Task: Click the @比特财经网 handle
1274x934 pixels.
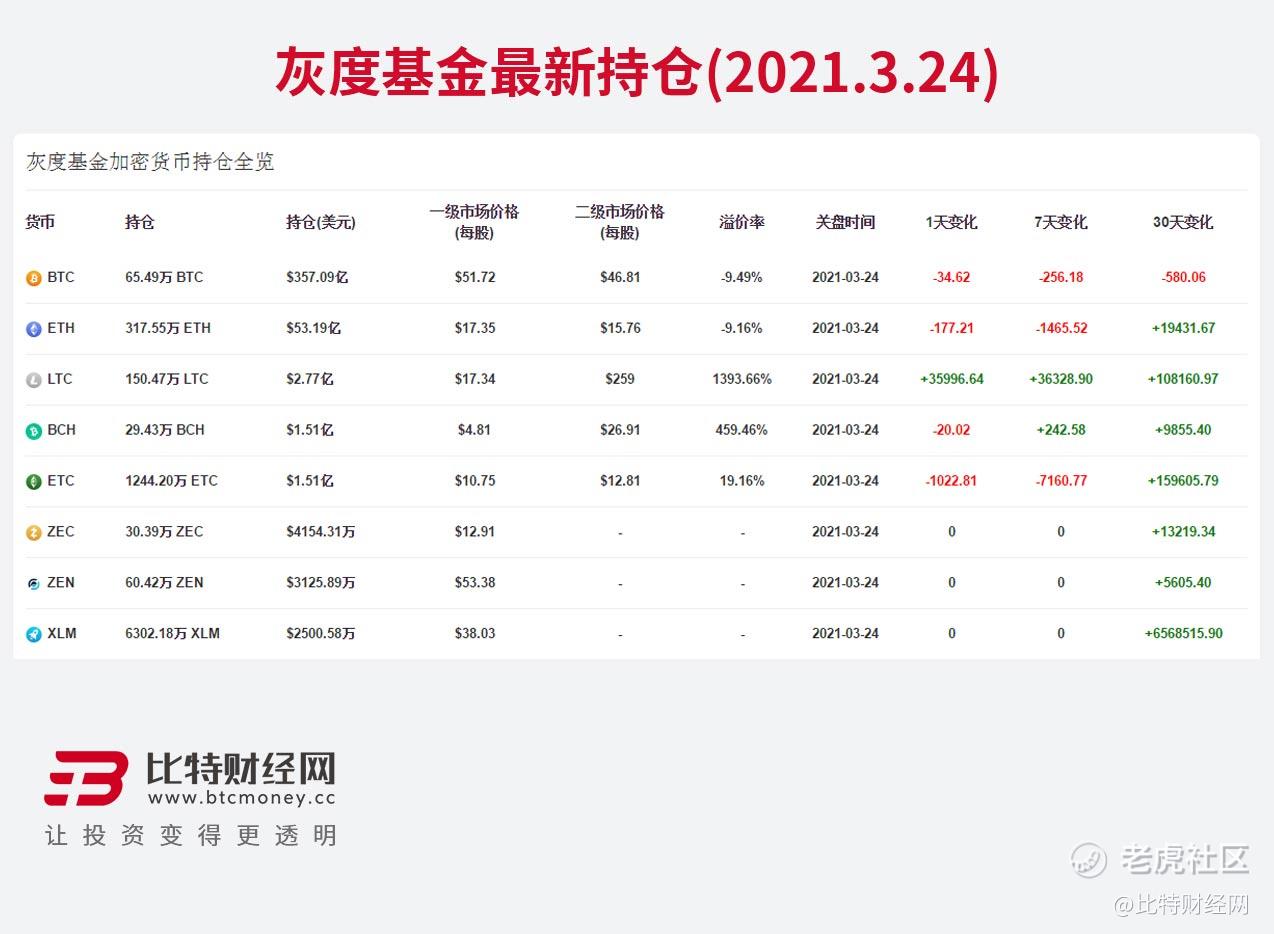Action: [x=1182, y=905]
